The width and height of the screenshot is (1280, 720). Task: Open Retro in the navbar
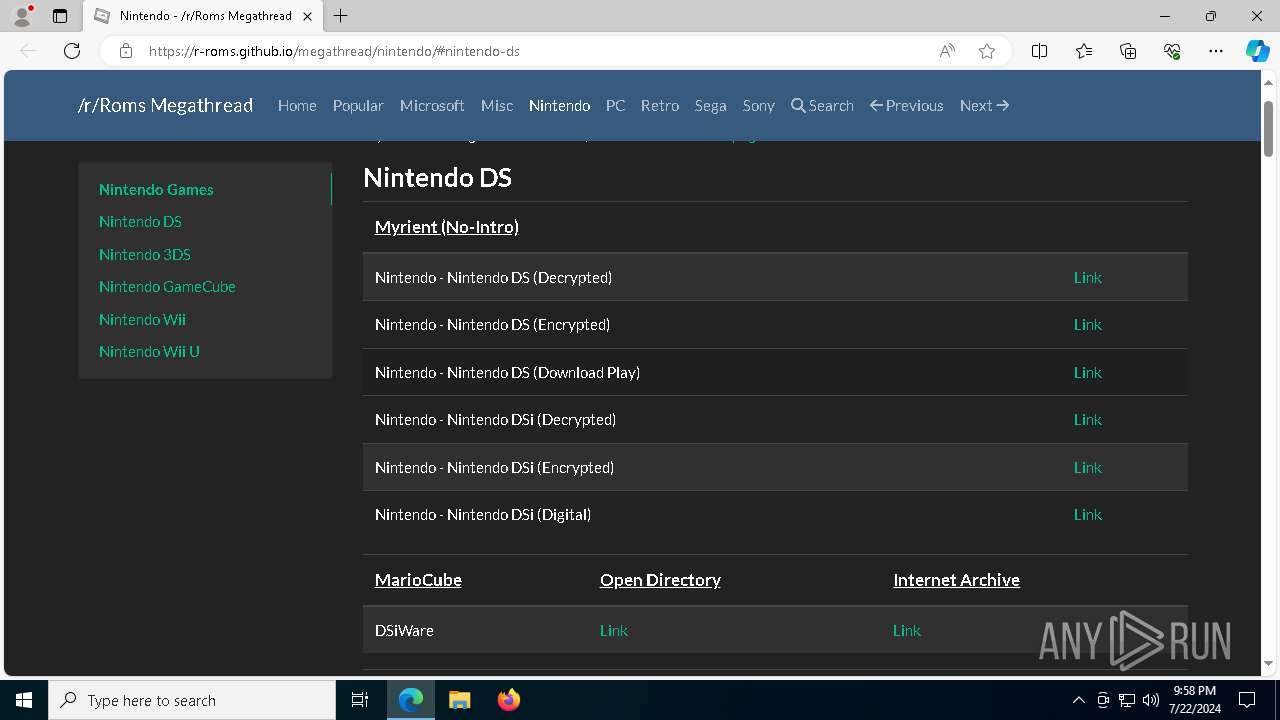pos(660,105)
